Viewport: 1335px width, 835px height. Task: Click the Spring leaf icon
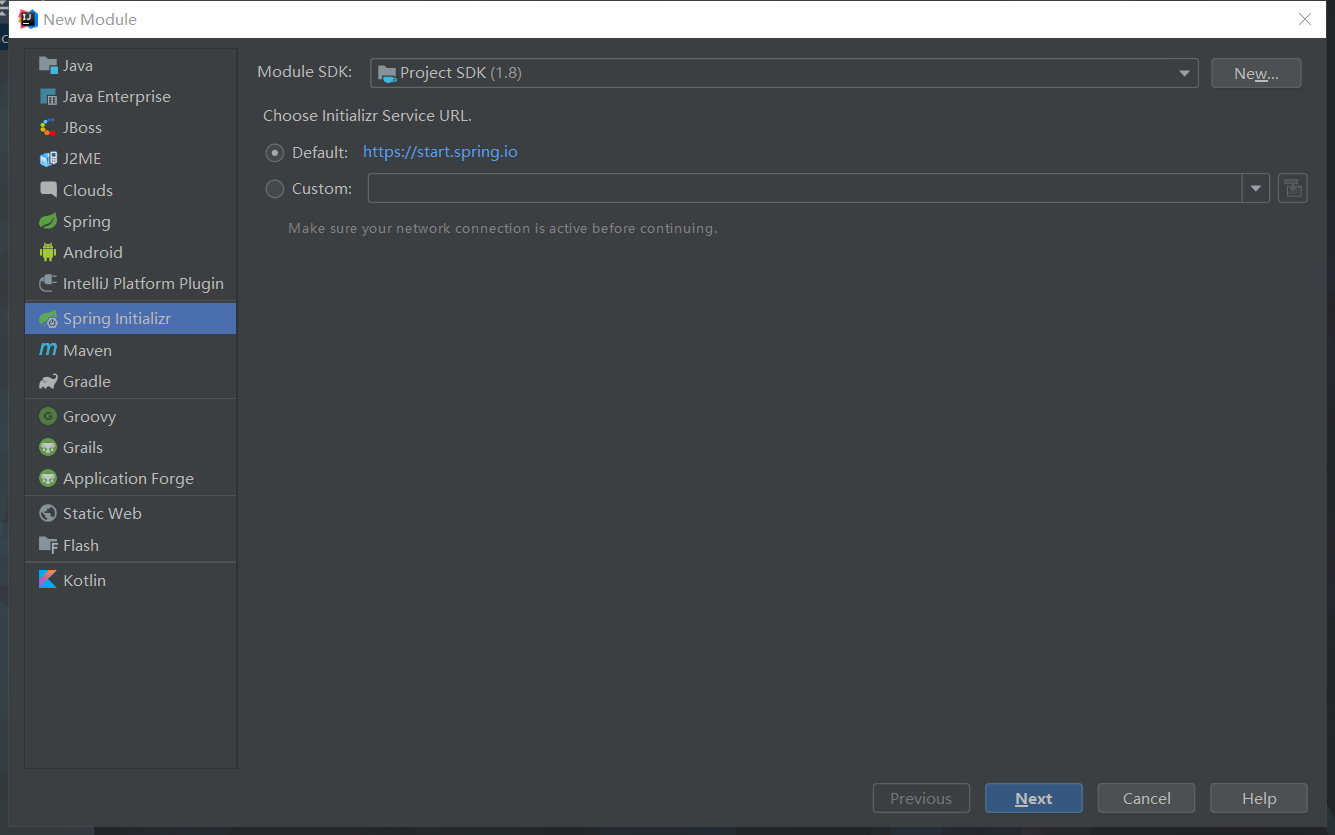pyautogui.click(x=48, y=221)
